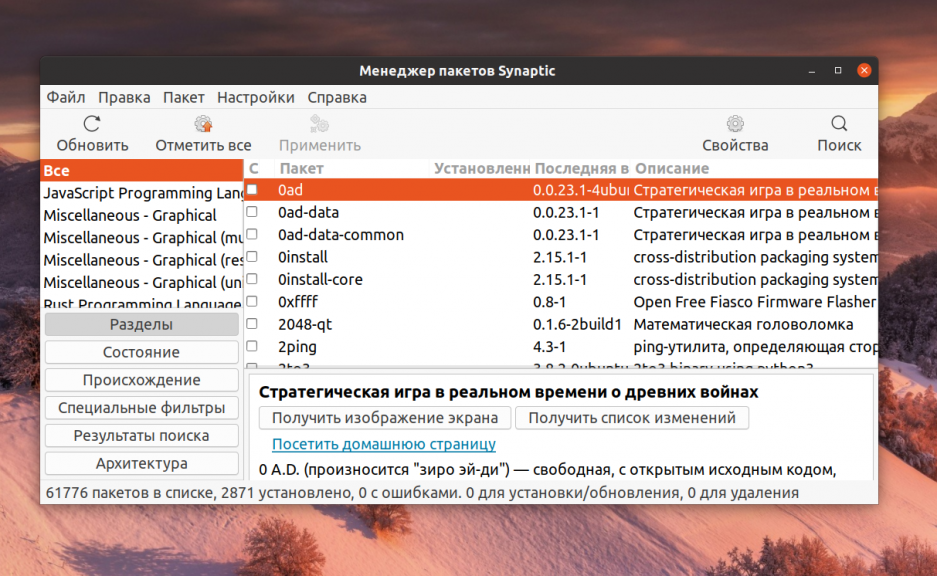Mark the 0ad-data package checkbox

click(x=253, y=212)
